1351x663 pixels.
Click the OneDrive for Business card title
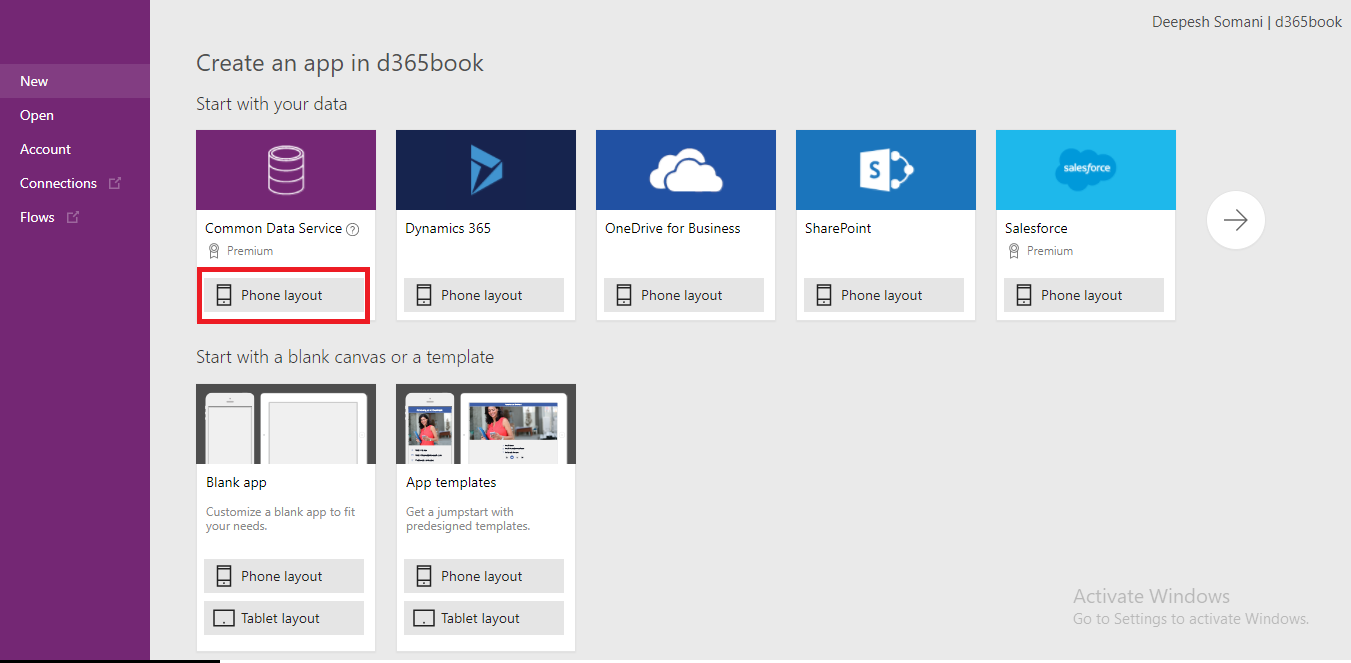pyautogui.click(x=673, y=228)
